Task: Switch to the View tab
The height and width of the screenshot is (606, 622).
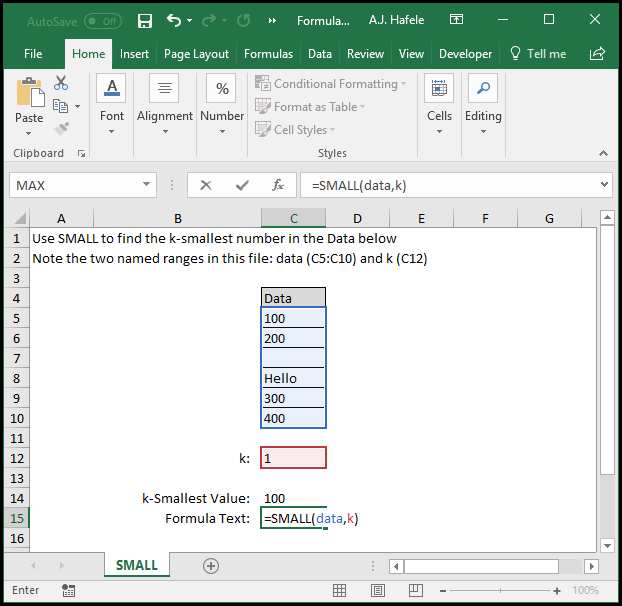Action: tap(411, 54)
